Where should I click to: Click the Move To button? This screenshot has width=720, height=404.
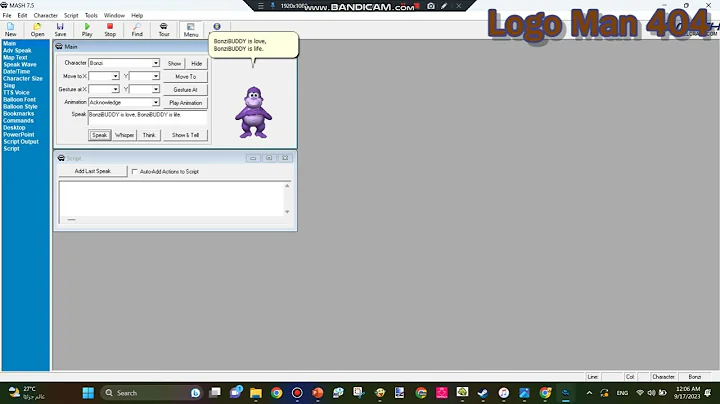(x=186, y=77)
